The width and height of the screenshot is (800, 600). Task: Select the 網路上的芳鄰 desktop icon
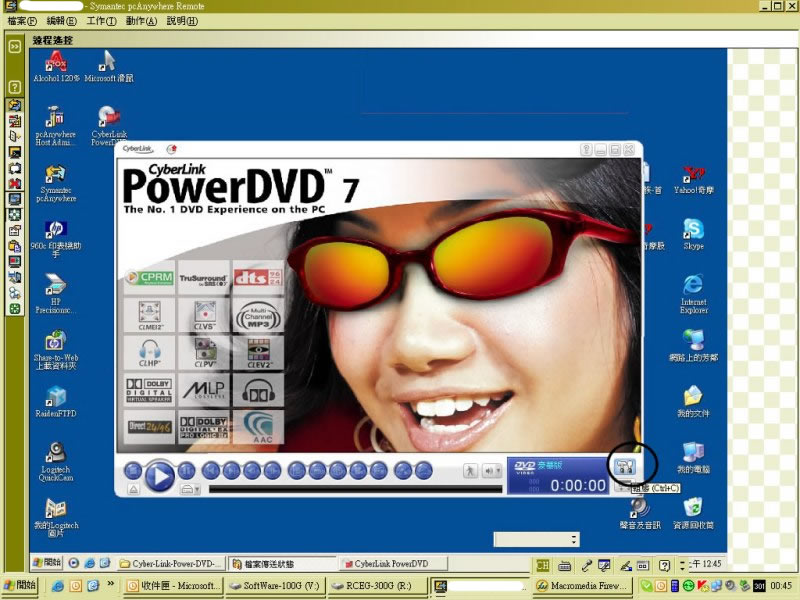(x=693, y=345)
